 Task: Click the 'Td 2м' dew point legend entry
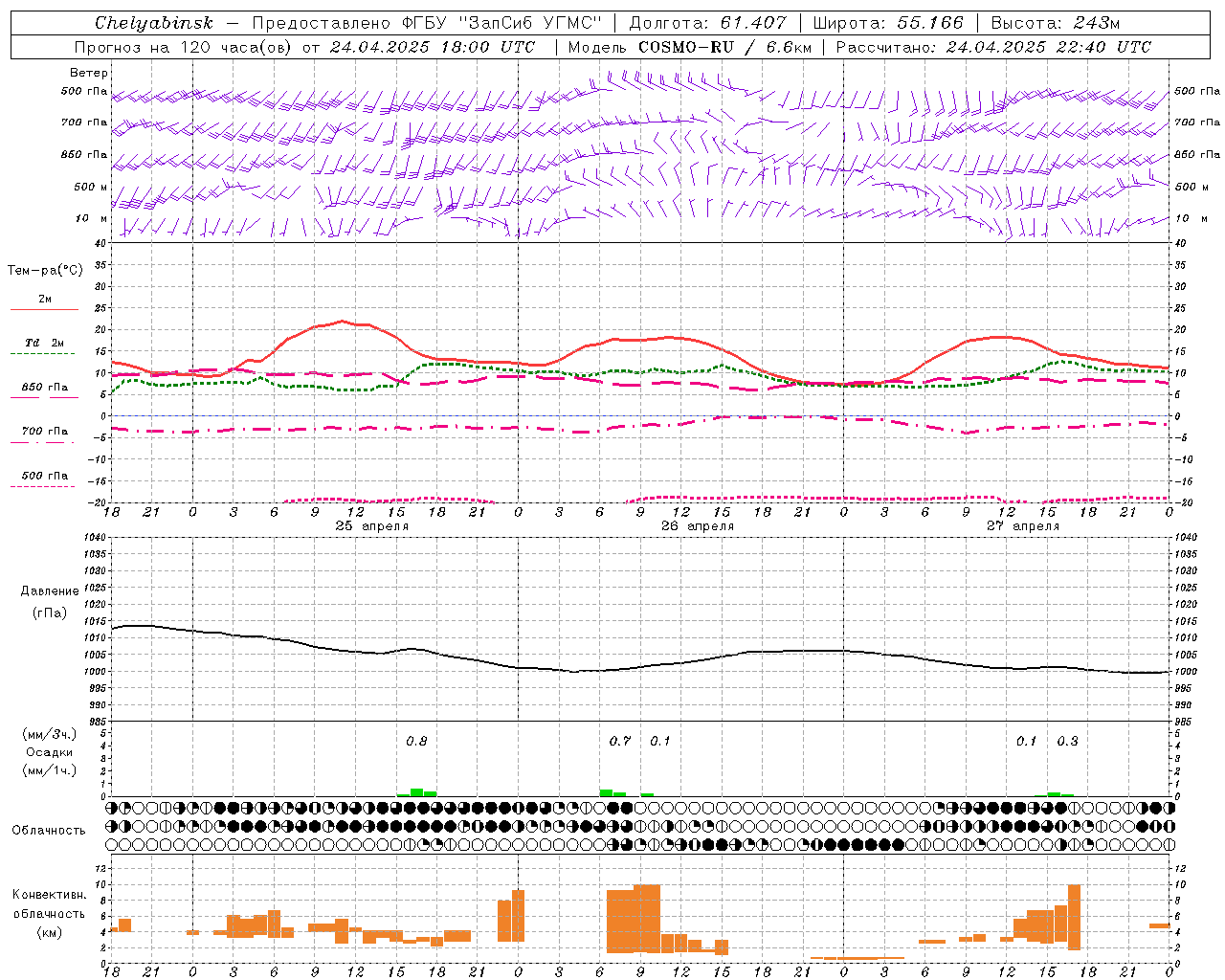click(x=45, y=343)
